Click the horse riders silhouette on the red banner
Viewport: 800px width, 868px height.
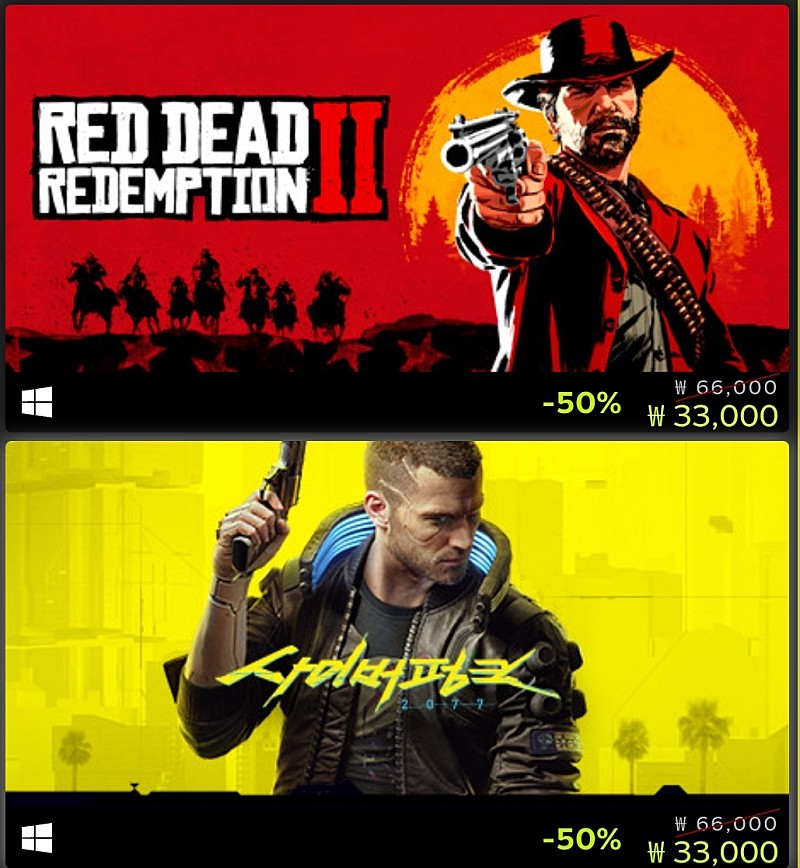pos(208,293)
